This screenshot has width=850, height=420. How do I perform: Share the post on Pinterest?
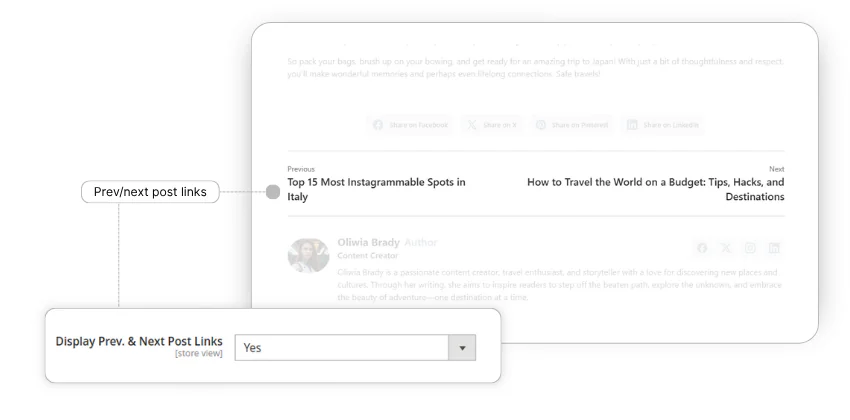tap(571, 125)
